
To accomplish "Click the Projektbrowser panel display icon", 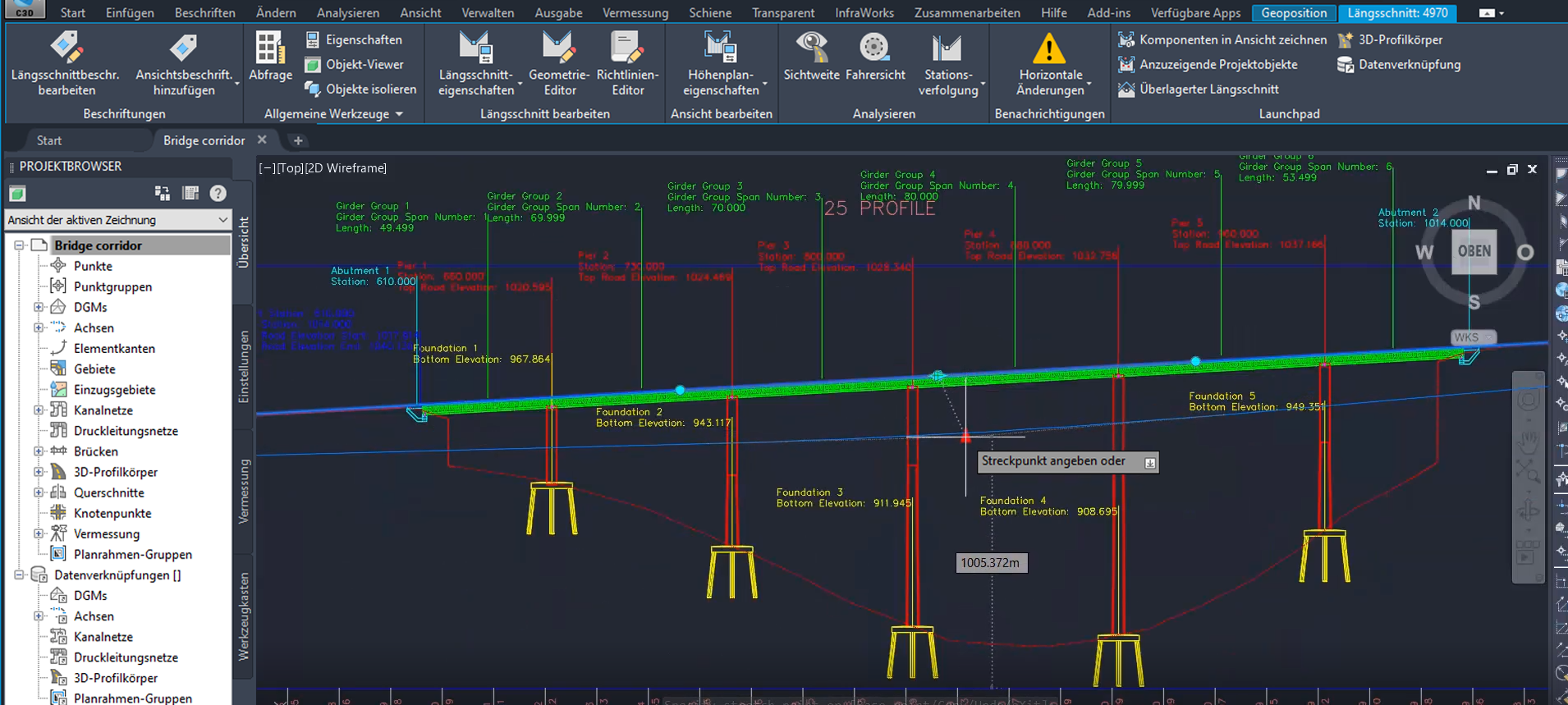I will click(190, 193).
